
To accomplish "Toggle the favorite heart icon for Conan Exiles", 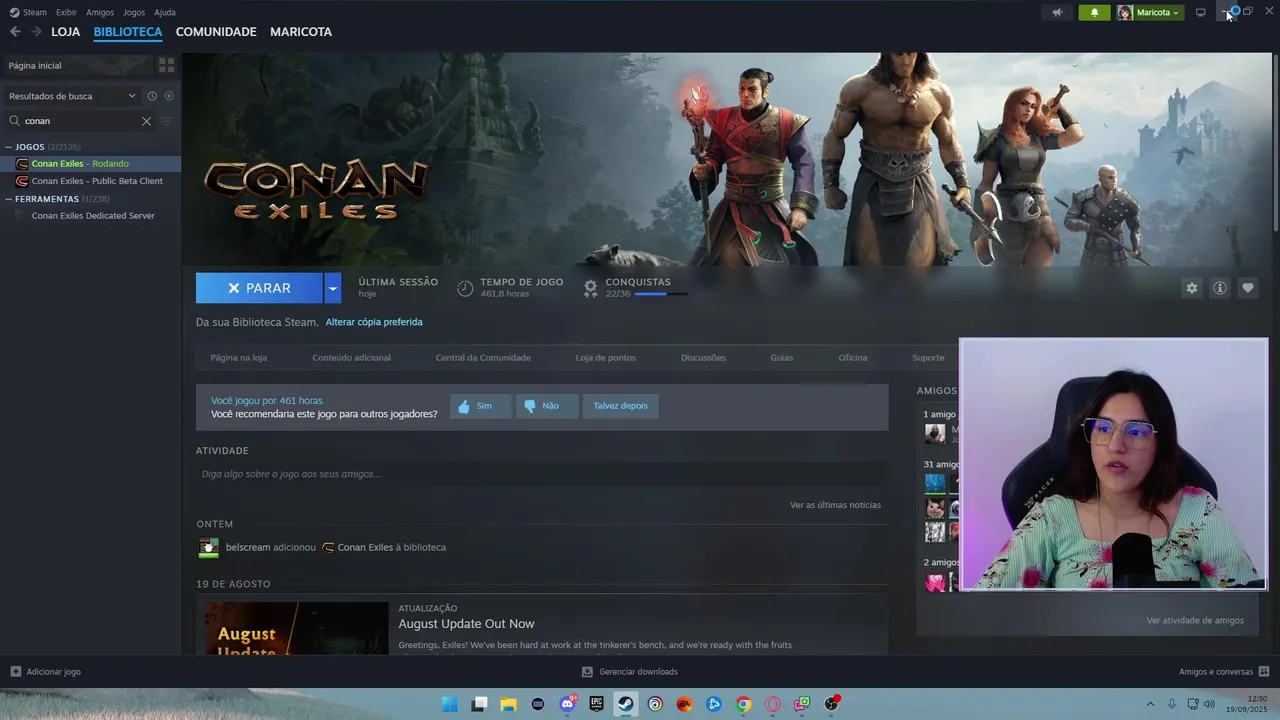I will (1247, 288).
